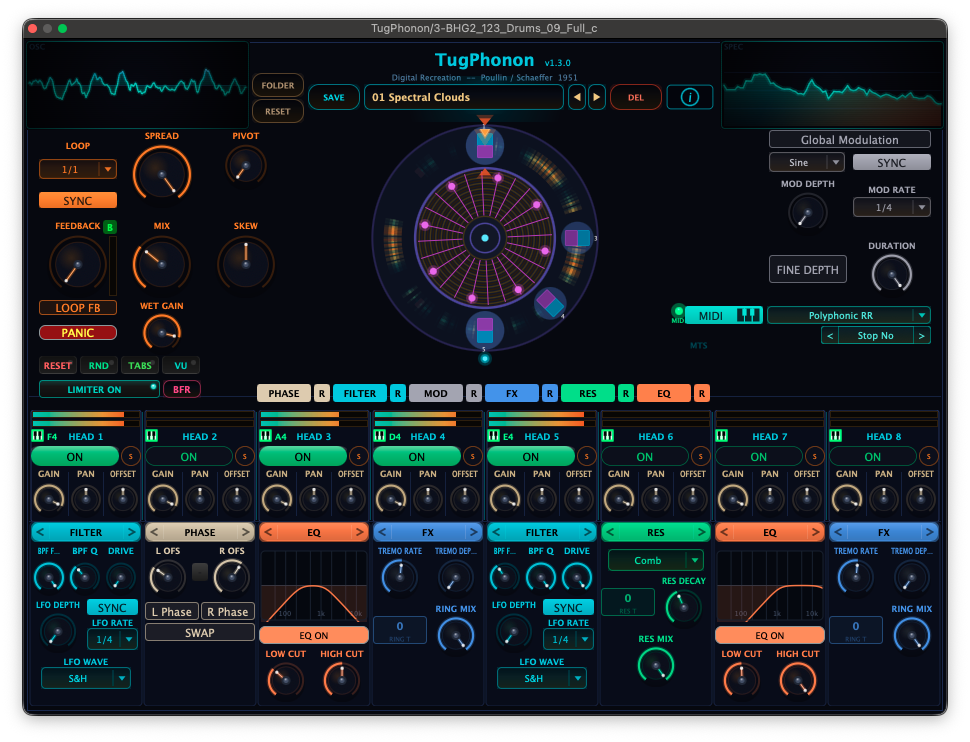Go to previous panel on Head 8 FX

tap(838, 532)
